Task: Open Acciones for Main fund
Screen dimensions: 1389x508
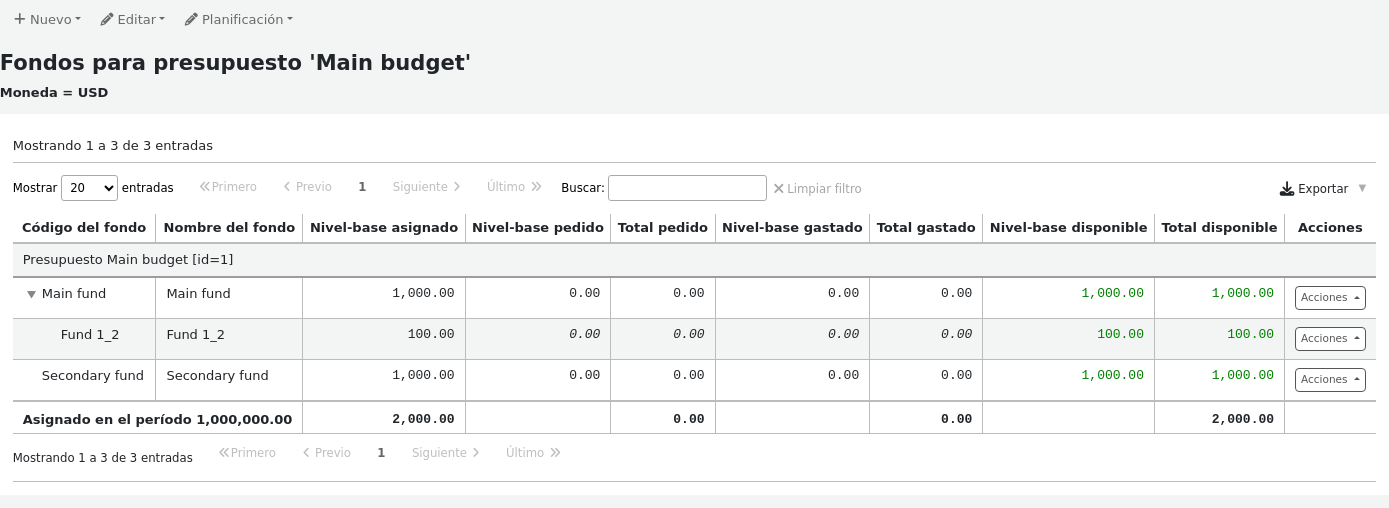Action: coord(1329,298)
